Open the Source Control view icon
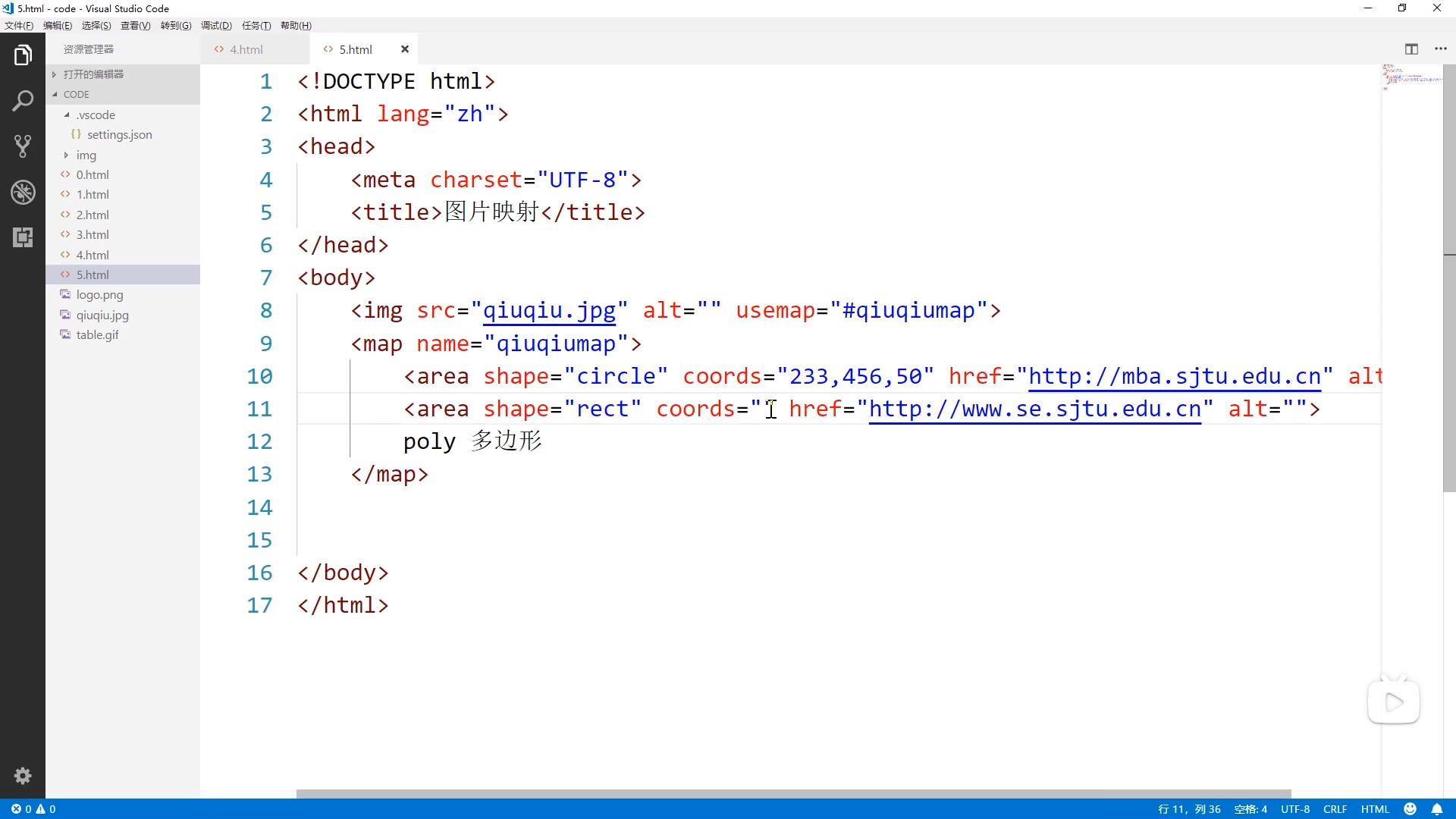The width and height of the screenshot is (1456, 819). pos(23,146)
